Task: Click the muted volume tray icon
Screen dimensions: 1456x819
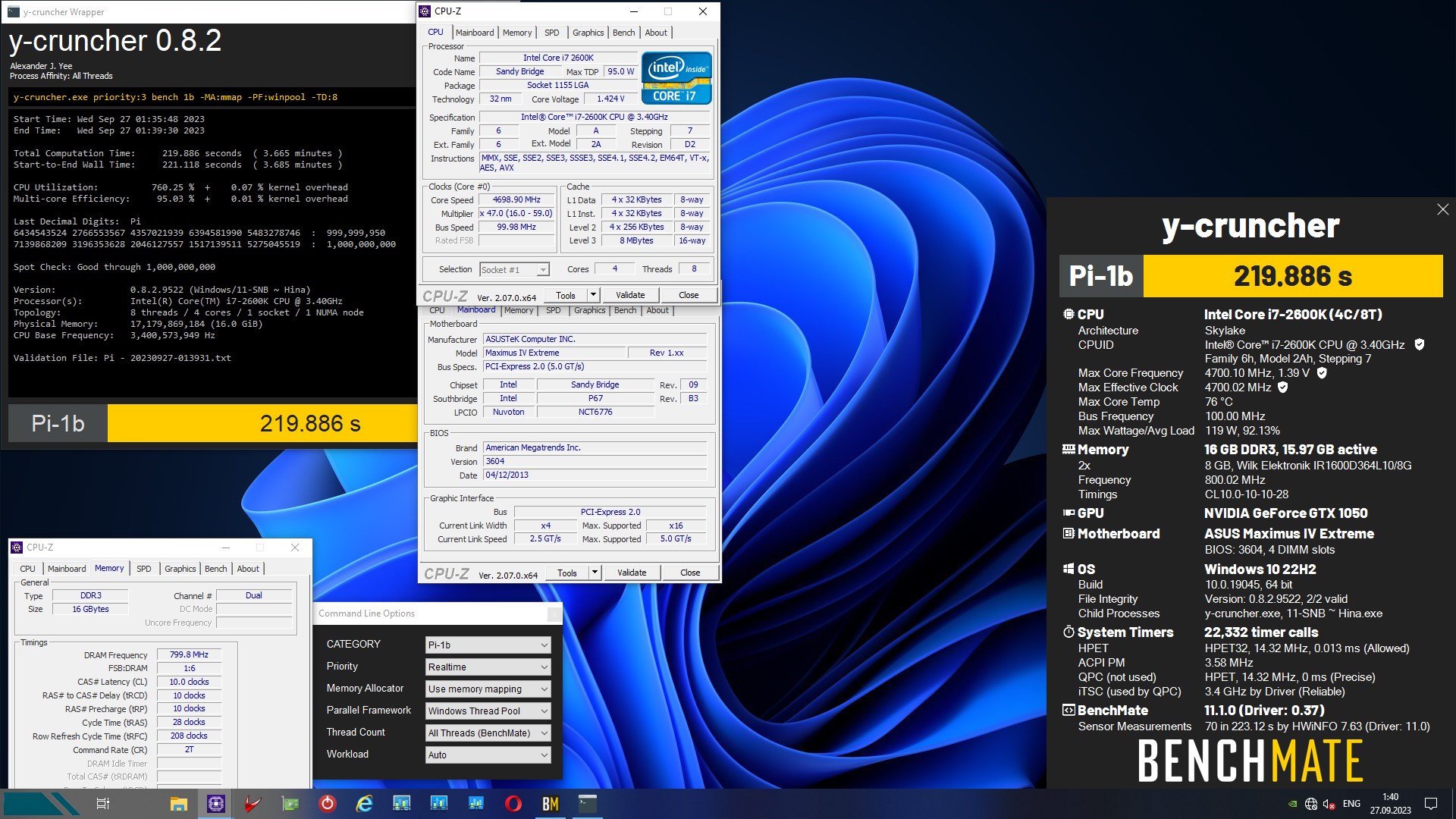Action: (1329, 804)
